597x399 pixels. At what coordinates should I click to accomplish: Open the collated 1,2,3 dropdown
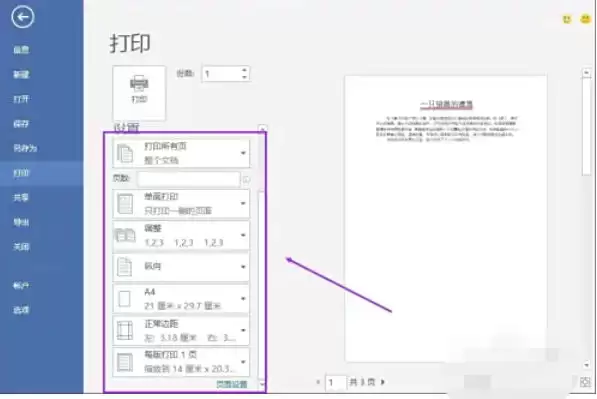coord(181,235)
